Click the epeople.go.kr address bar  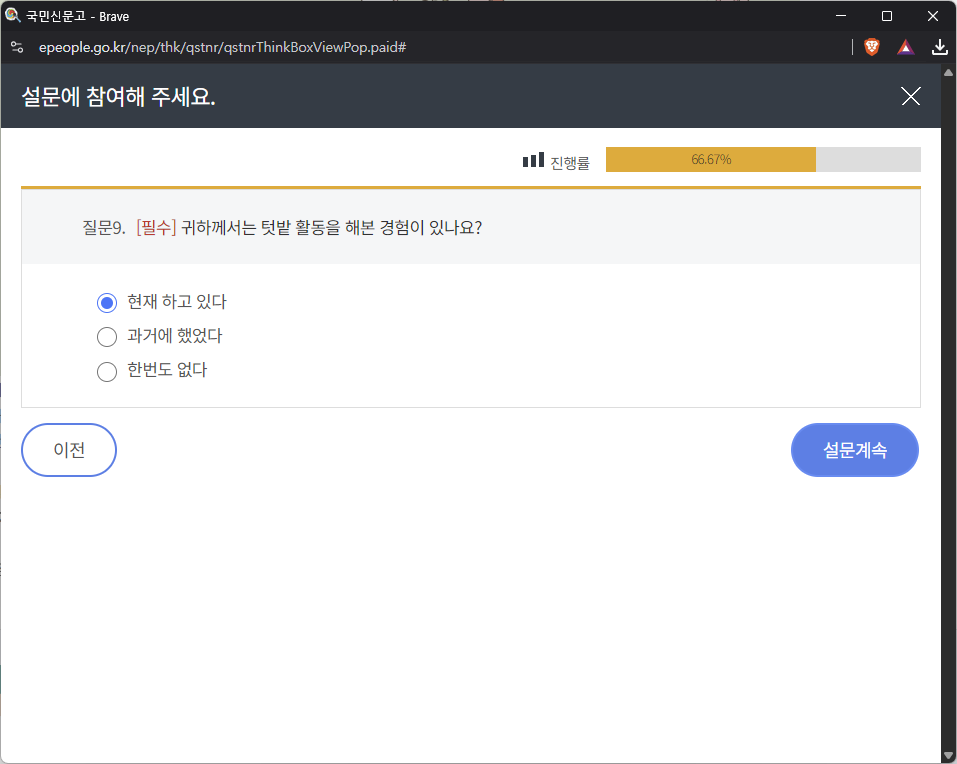pyautogui.click(x=223, y=47)
